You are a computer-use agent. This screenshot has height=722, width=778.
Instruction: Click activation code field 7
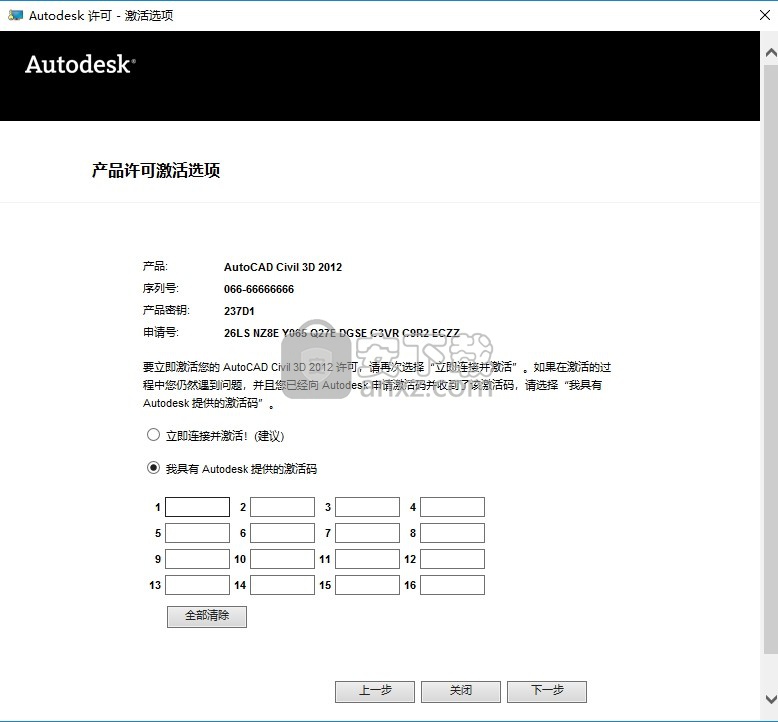367,533
